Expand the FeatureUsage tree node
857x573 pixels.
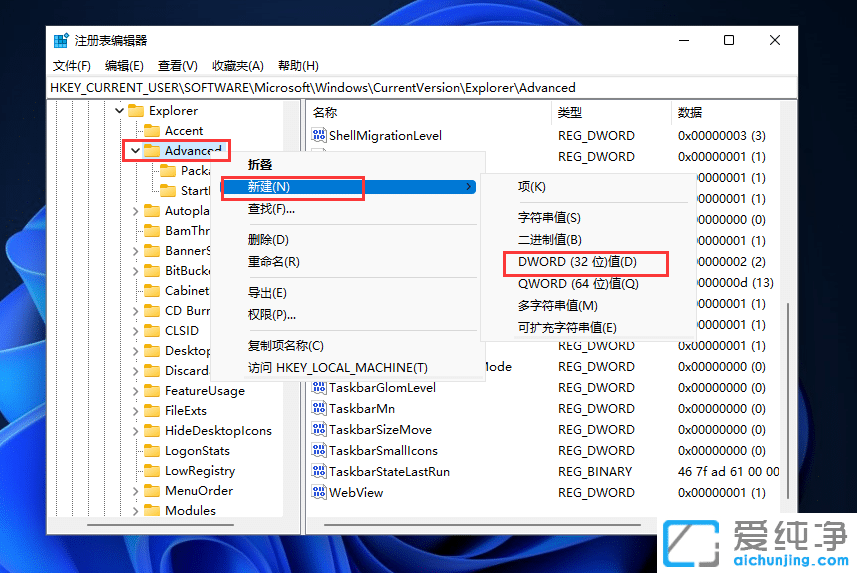coord(136,391)
